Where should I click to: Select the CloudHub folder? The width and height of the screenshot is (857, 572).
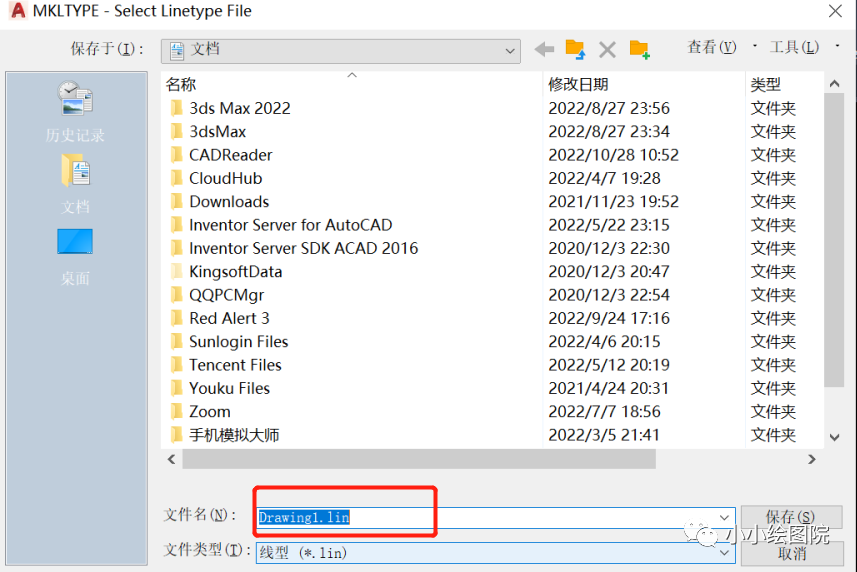click(x=226, y=178)
